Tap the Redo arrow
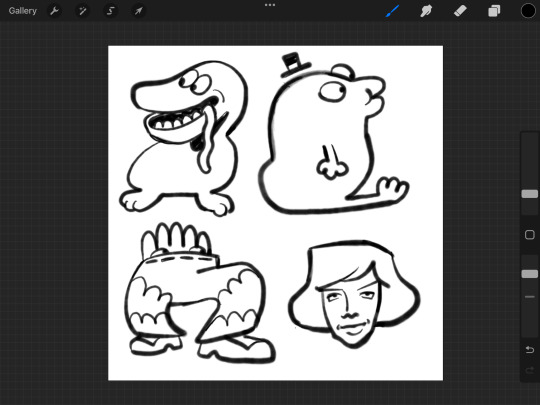The height and width of the screenshot is (405, 540). 530,371
